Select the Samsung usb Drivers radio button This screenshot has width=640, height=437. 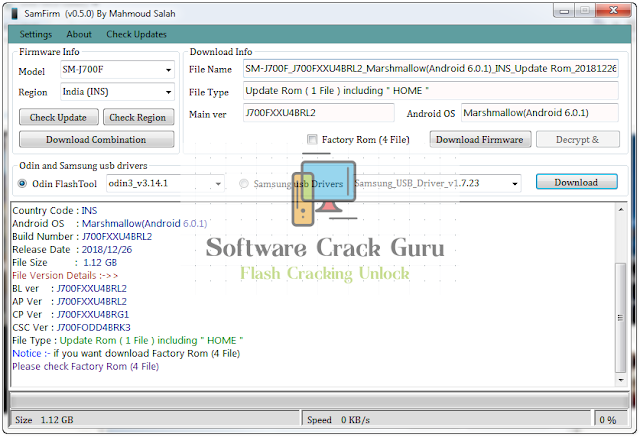coord(244,184)
